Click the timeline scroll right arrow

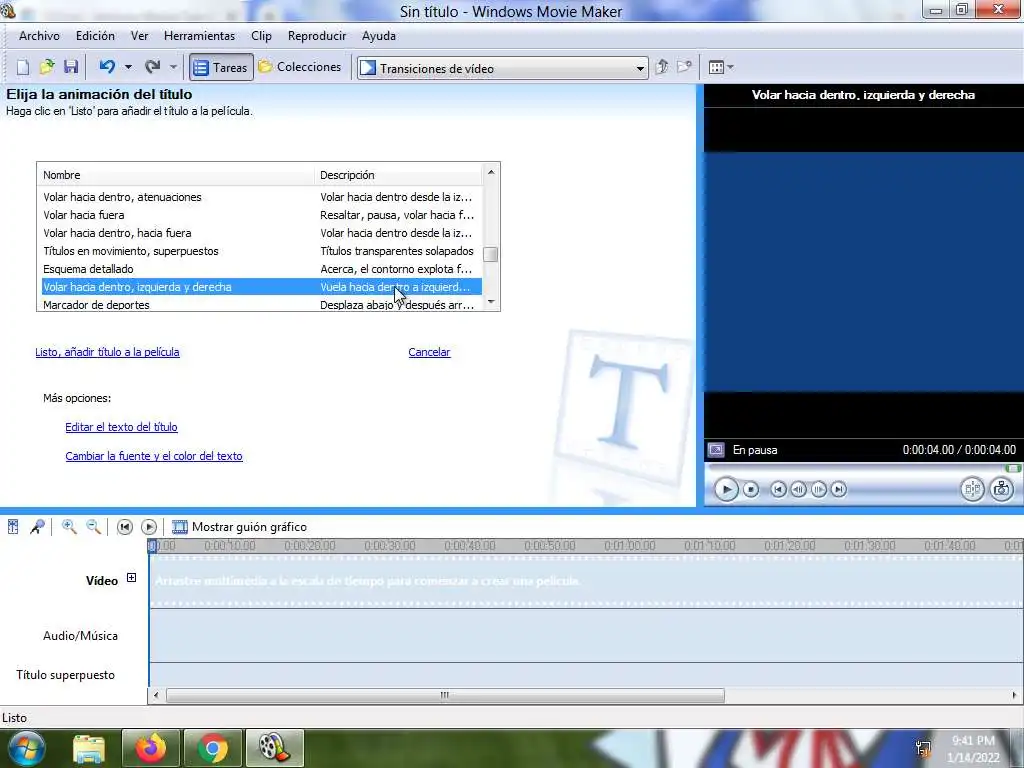(1014, 695)
